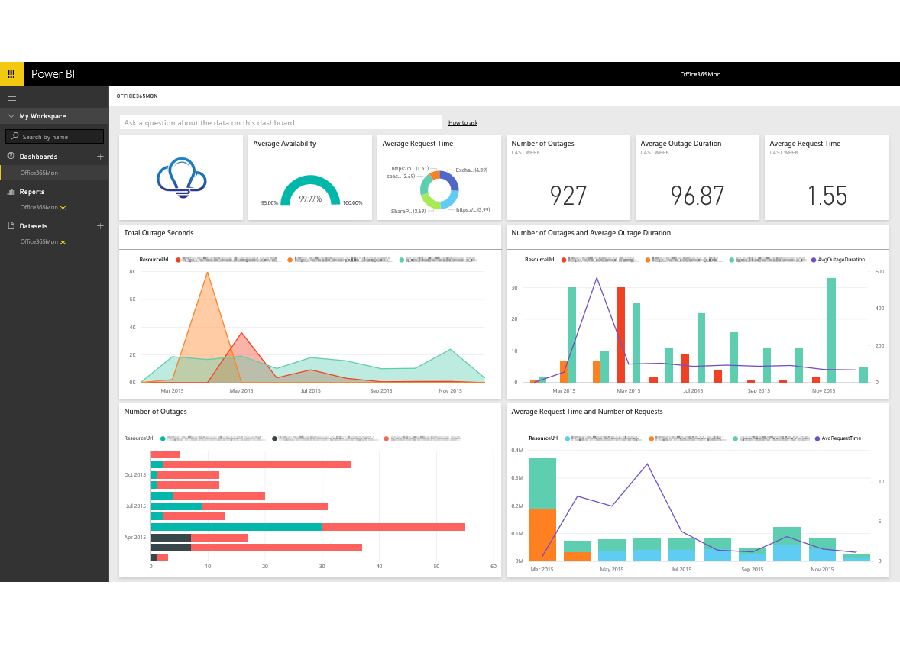
Task: Open the How to ask link
Action: pos(462,123)
